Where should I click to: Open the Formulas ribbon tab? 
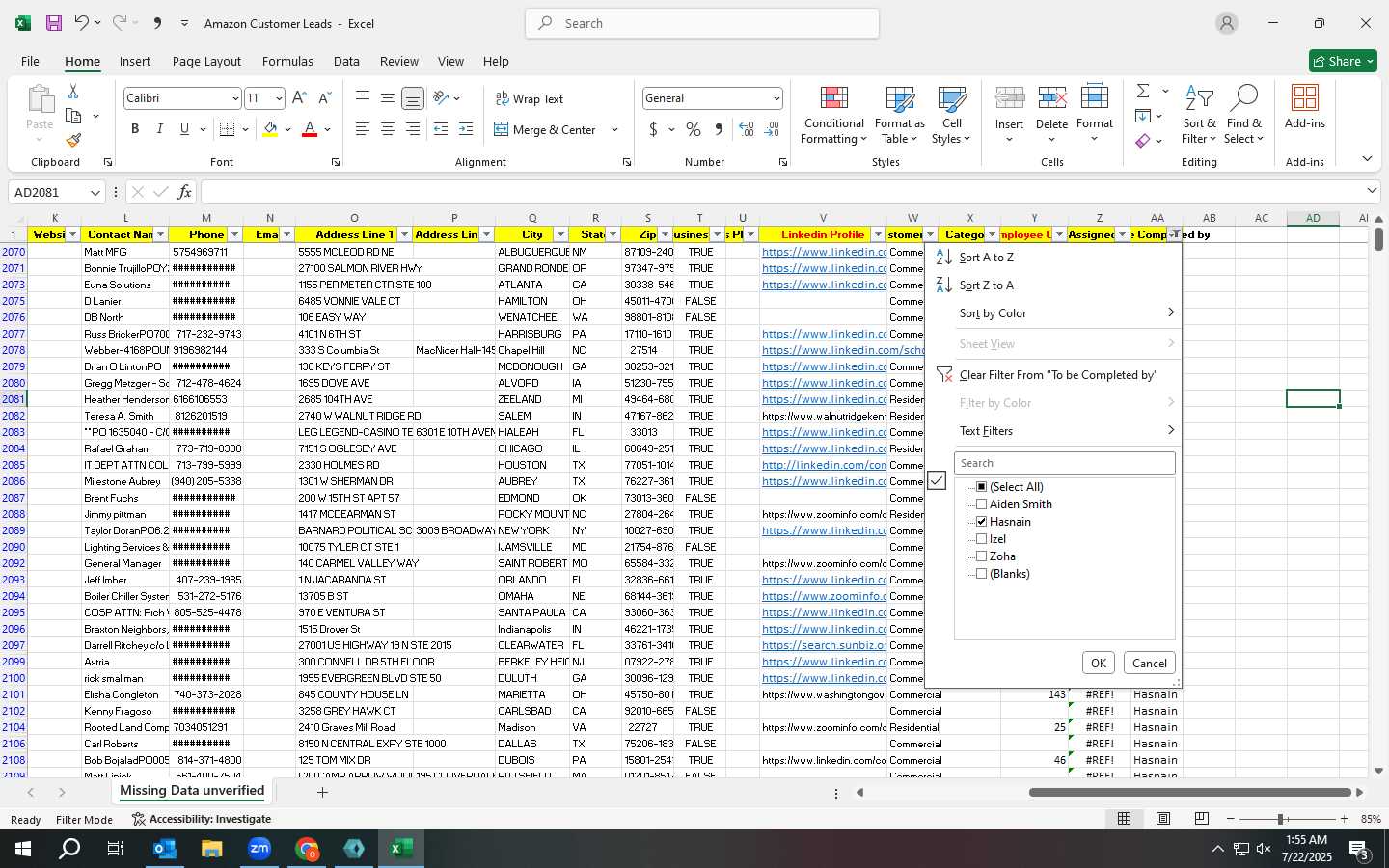[x=287, y=61]
